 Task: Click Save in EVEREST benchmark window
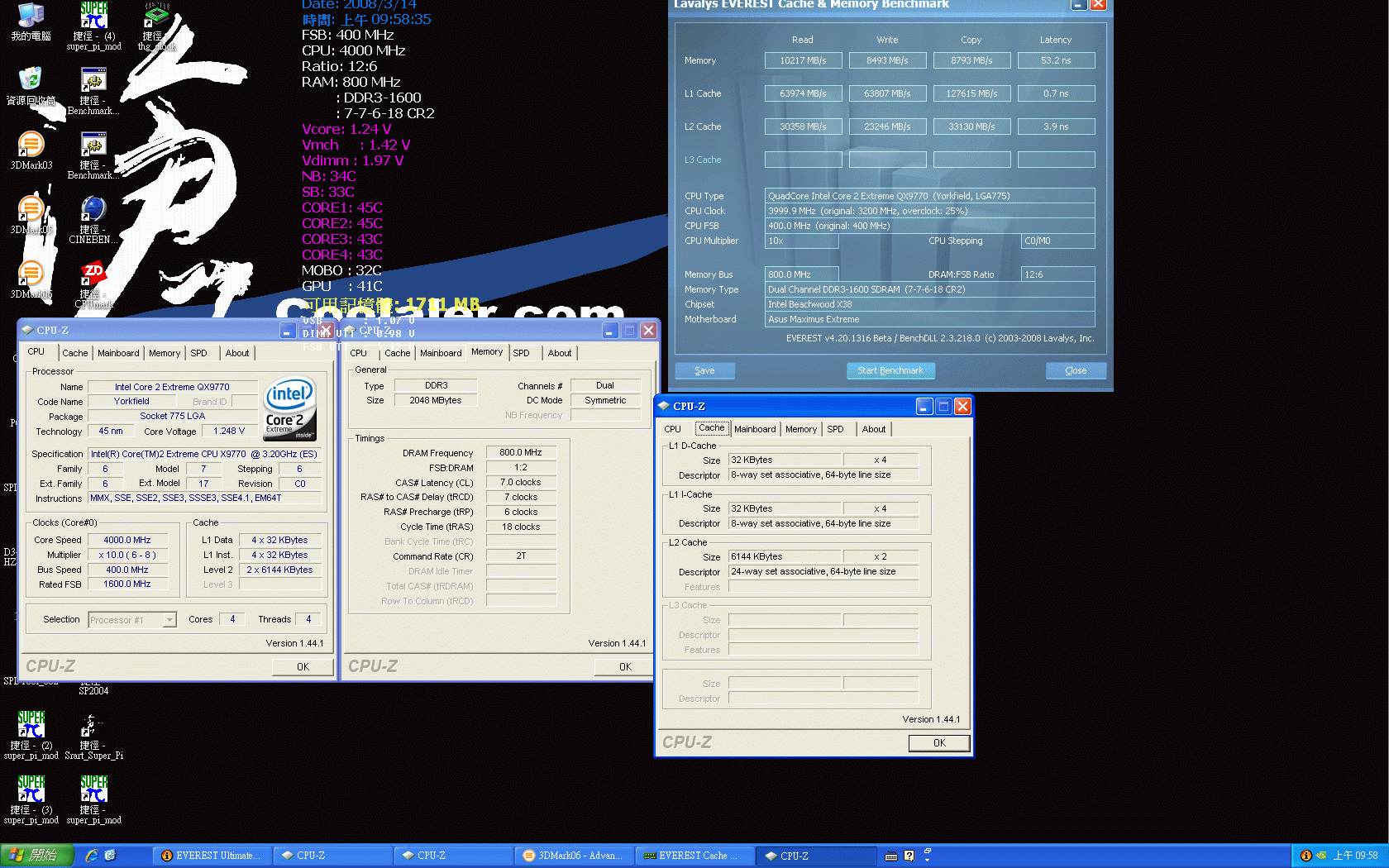(x=704, y=370)
